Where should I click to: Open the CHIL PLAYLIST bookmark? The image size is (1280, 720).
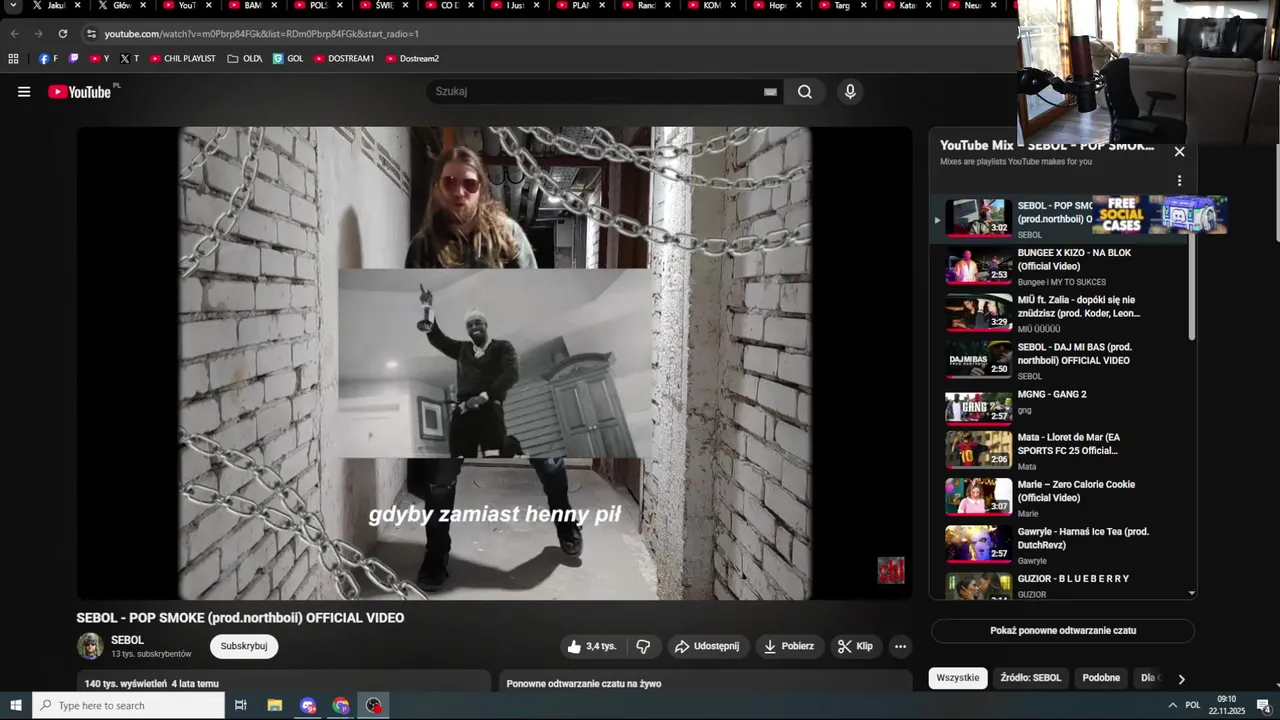tap(183, 59)
